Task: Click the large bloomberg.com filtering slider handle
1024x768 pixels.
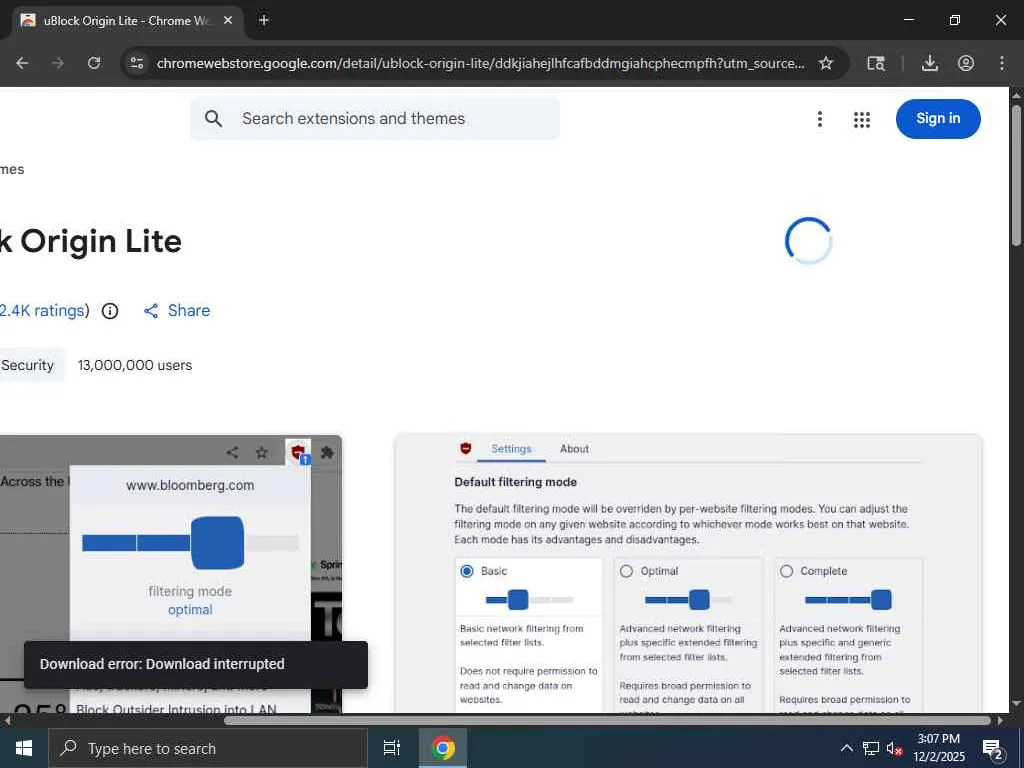Action: [x=217, y=543]
